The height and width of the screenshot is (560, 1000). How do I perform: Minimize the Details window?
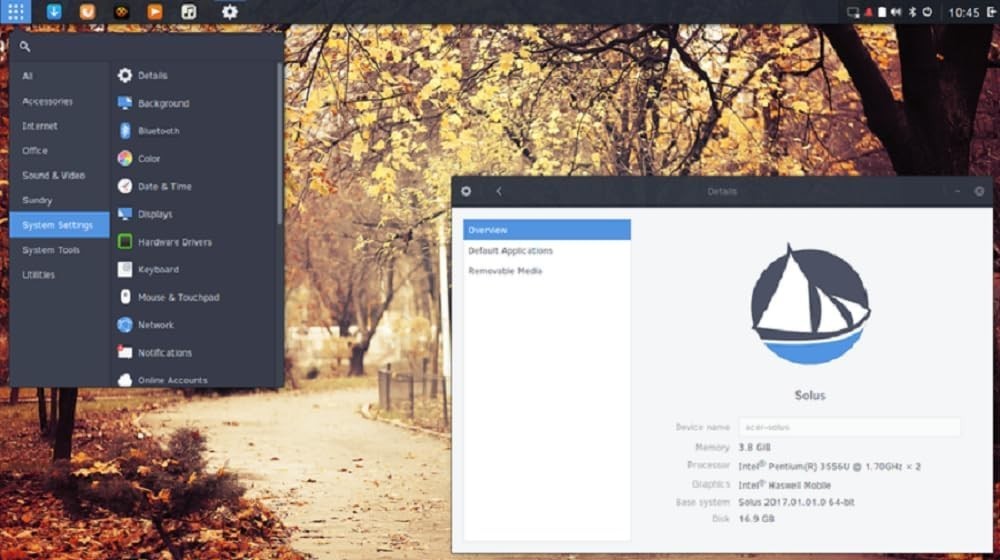[x=957, y=191]
